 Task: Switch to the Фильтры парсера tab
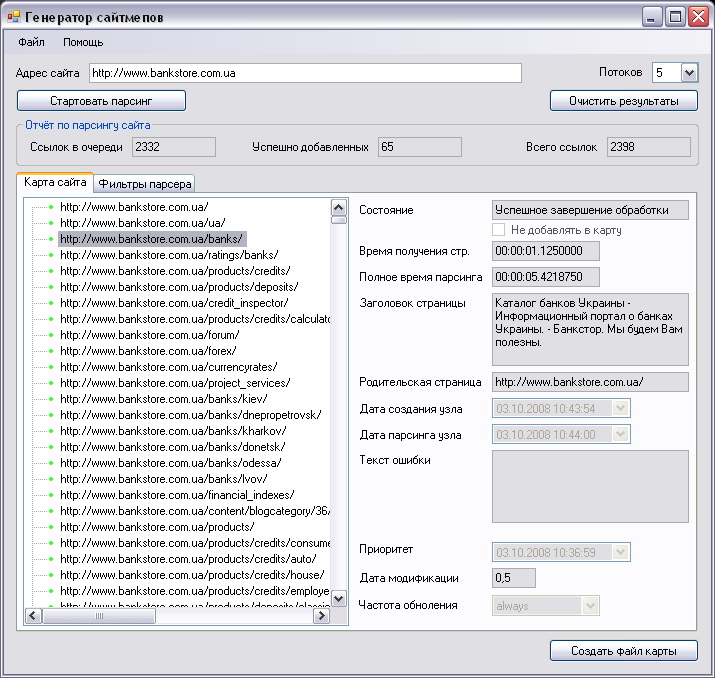click(x=145, y=184)
